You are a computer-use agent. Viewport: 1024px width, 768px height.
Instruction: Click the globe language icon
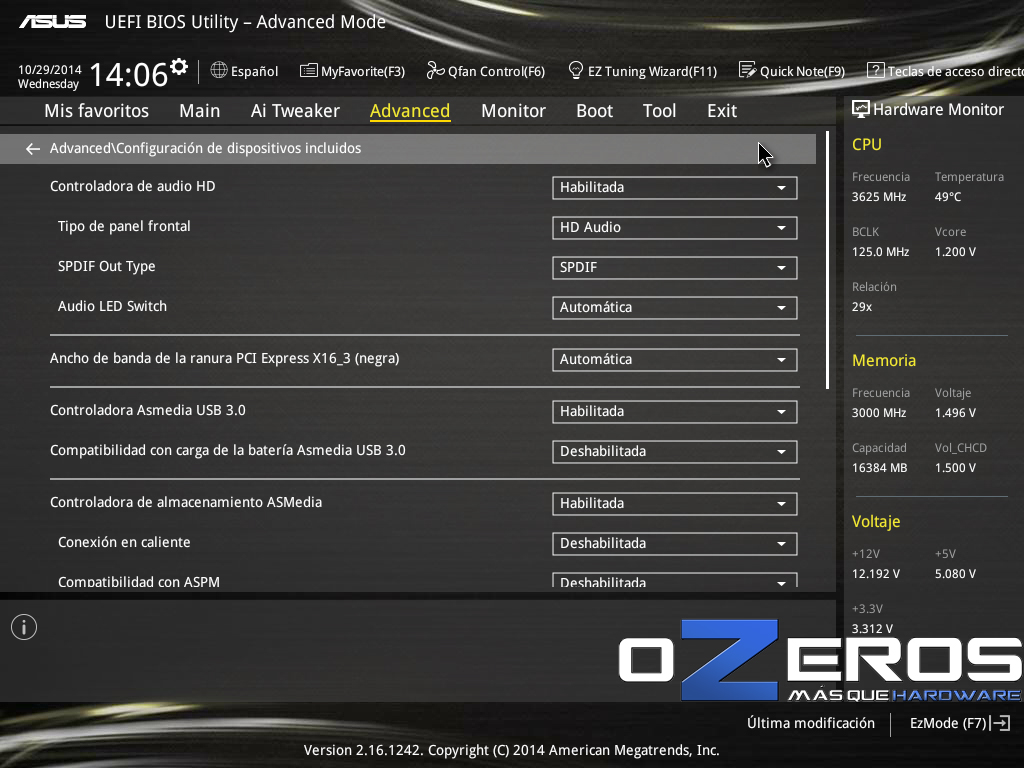coord(219,71)
